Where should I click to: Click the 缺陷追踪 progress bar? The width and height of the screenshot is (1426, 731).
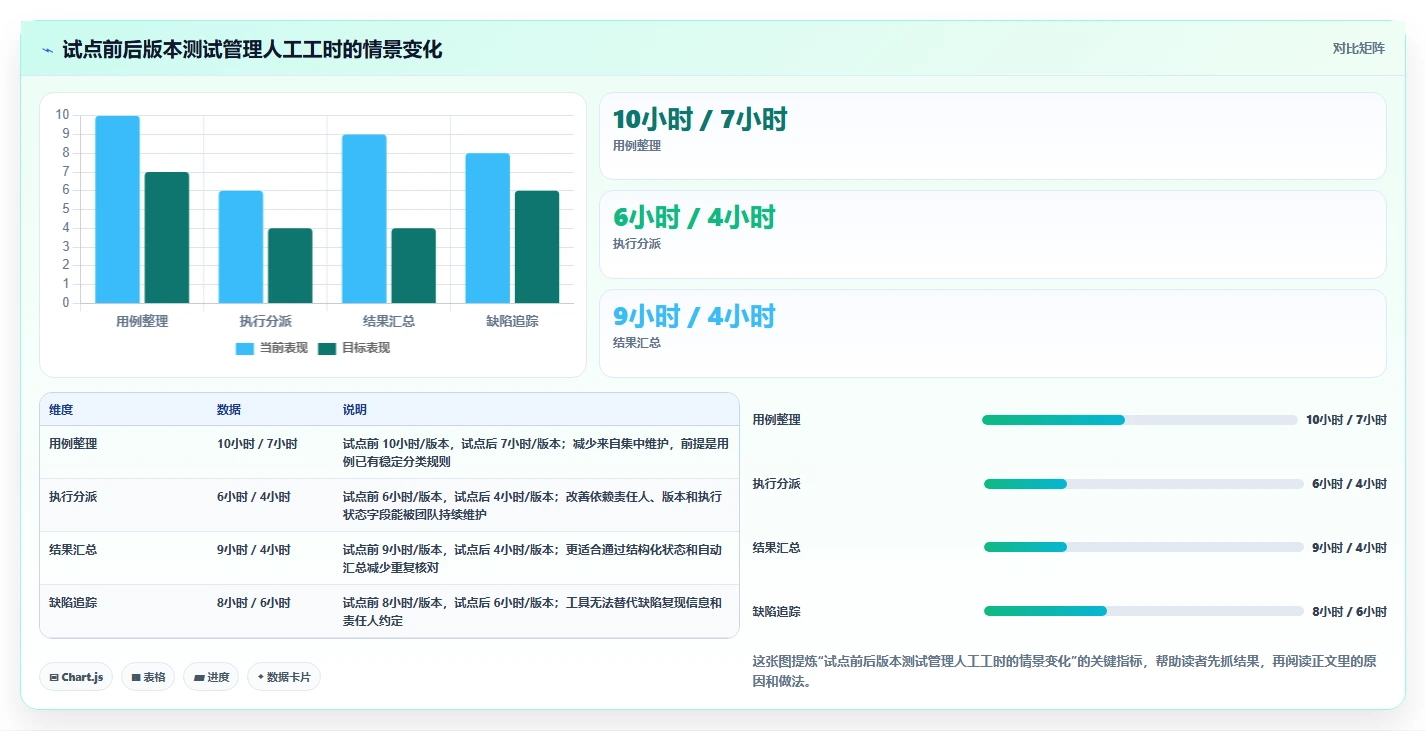(x=1144, y=611)
